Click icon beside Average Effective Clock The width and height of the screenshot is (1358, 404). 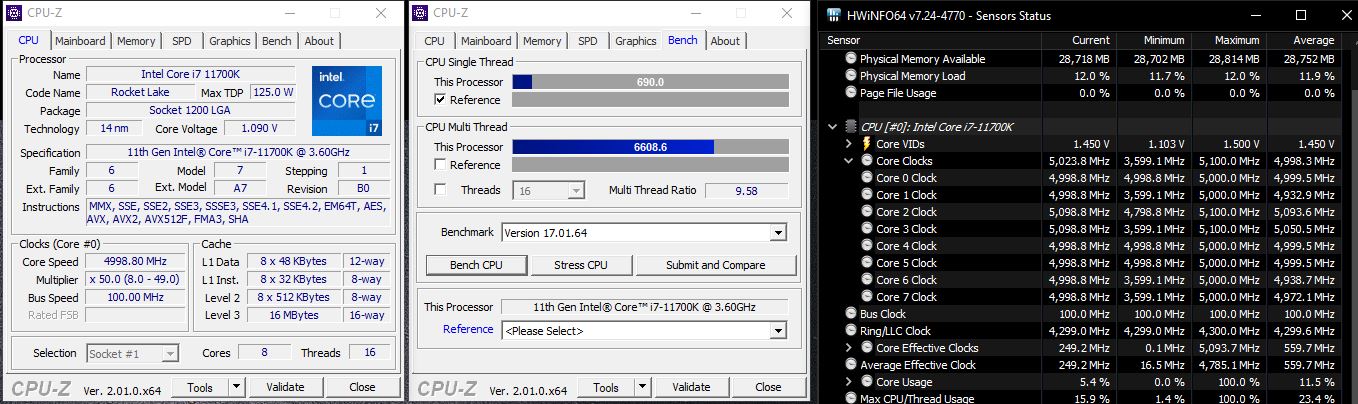click(x=851, y=365)
